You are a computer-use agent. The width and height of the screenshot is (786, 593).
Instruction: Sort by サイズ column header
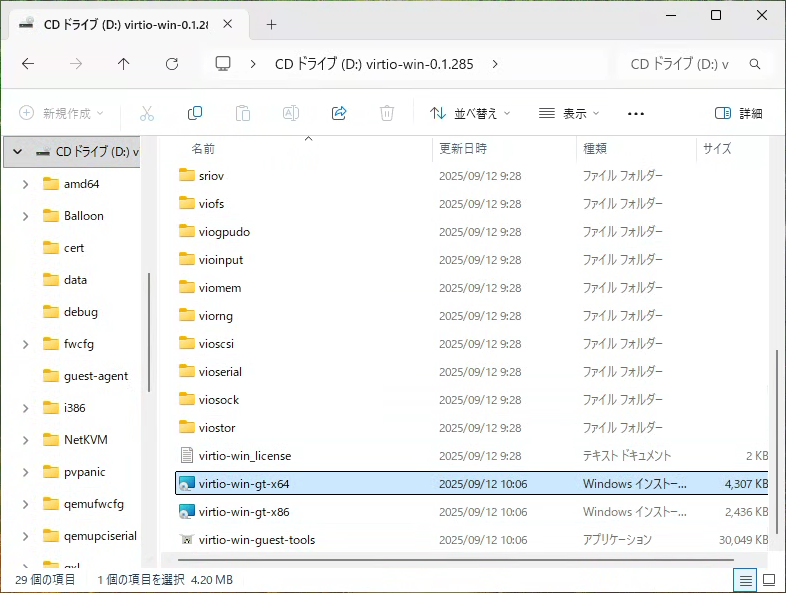coord(717,149)
